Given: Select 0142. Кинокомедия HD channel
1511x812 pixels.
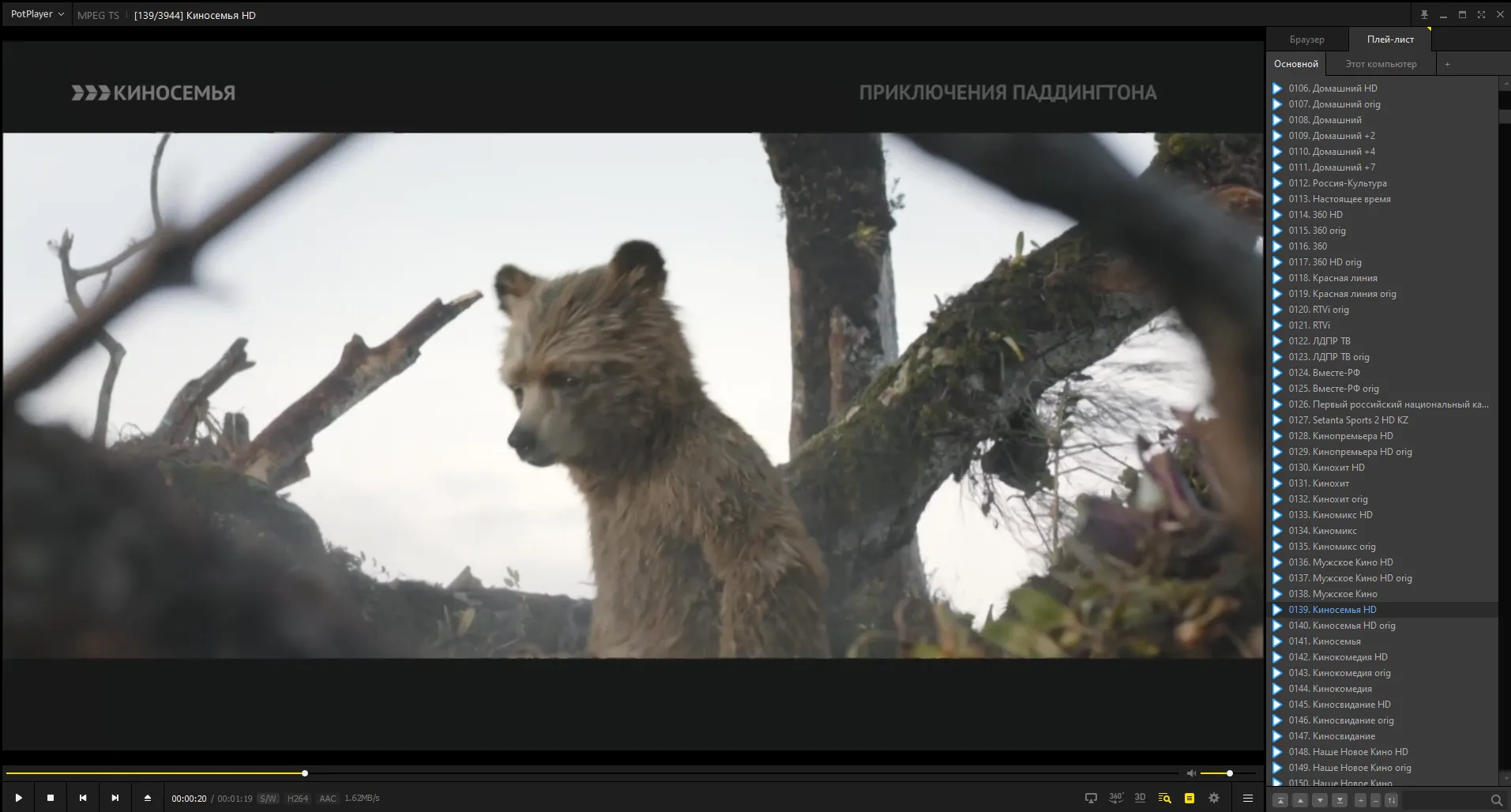Looking at the screenshot, I should point(1381,657).
